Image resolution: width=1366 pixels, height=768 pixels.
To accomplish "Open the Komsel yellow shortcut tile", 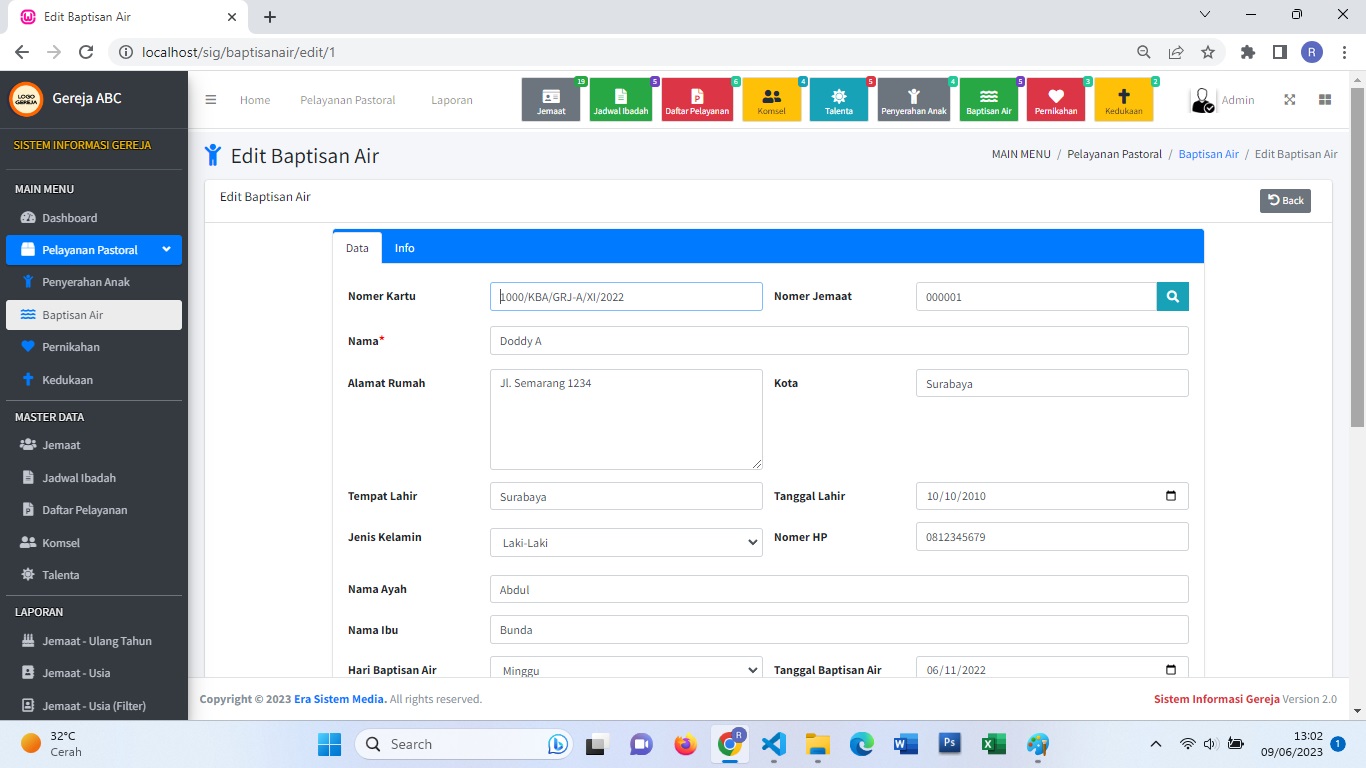I will point(771,100).
